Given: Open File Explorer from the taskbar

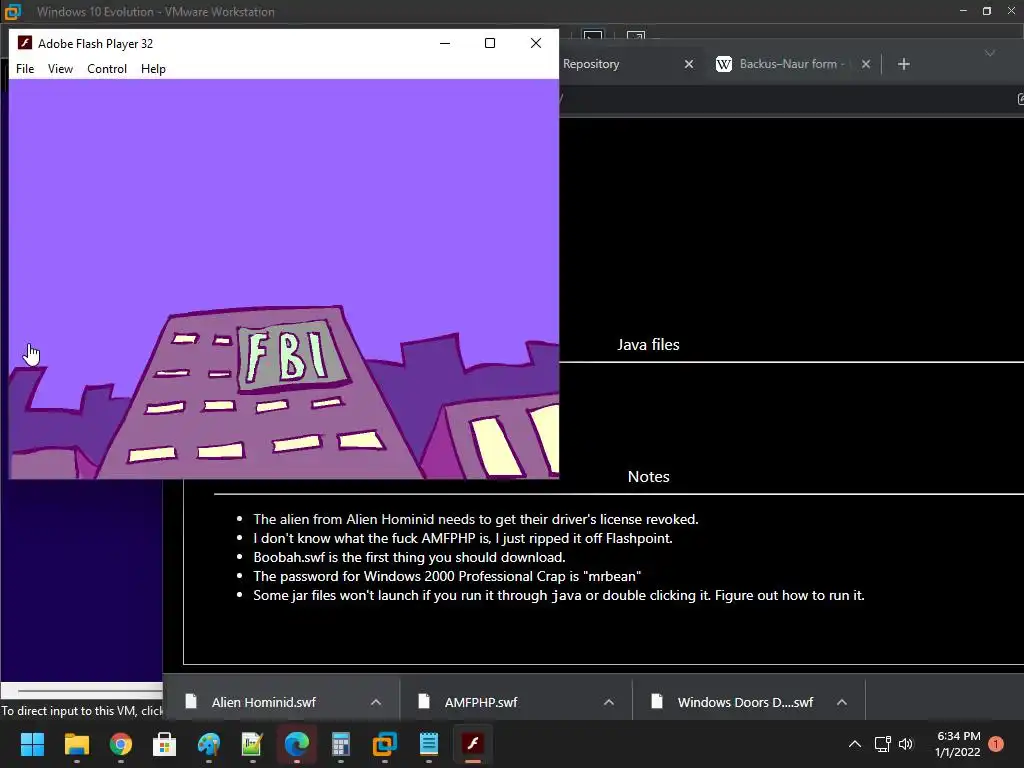Looking at the screenshot, I should pos(76,744).
